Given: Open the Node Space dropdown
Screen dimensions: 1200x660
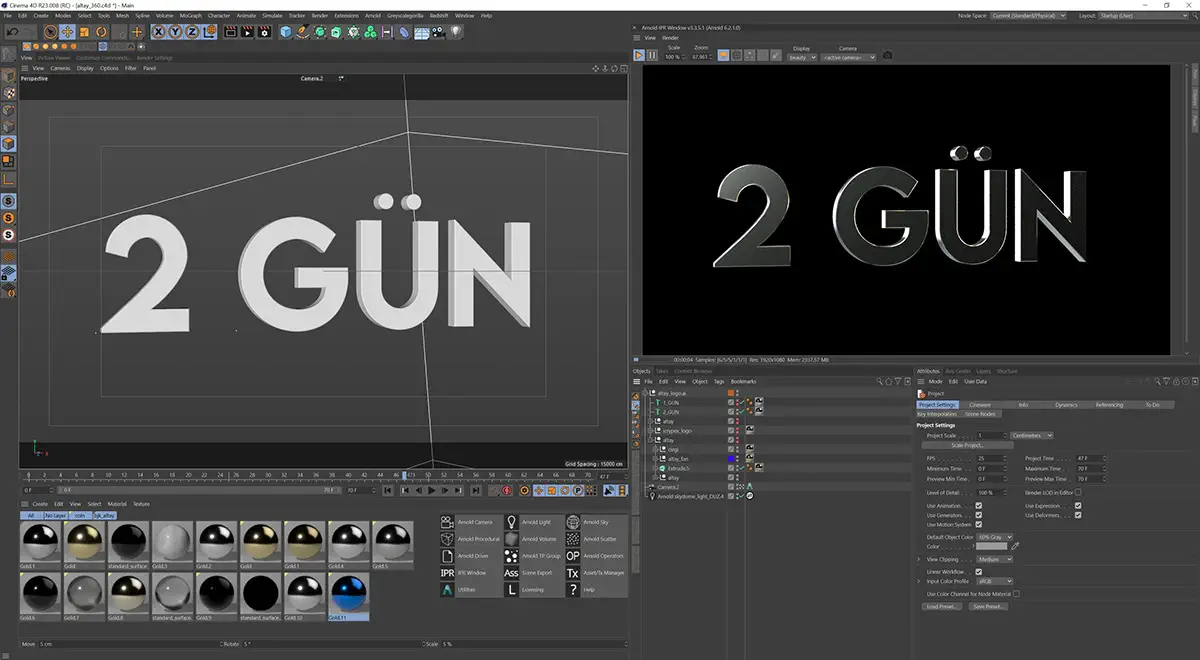Looking at the screenshot, I should [1029, 16].
